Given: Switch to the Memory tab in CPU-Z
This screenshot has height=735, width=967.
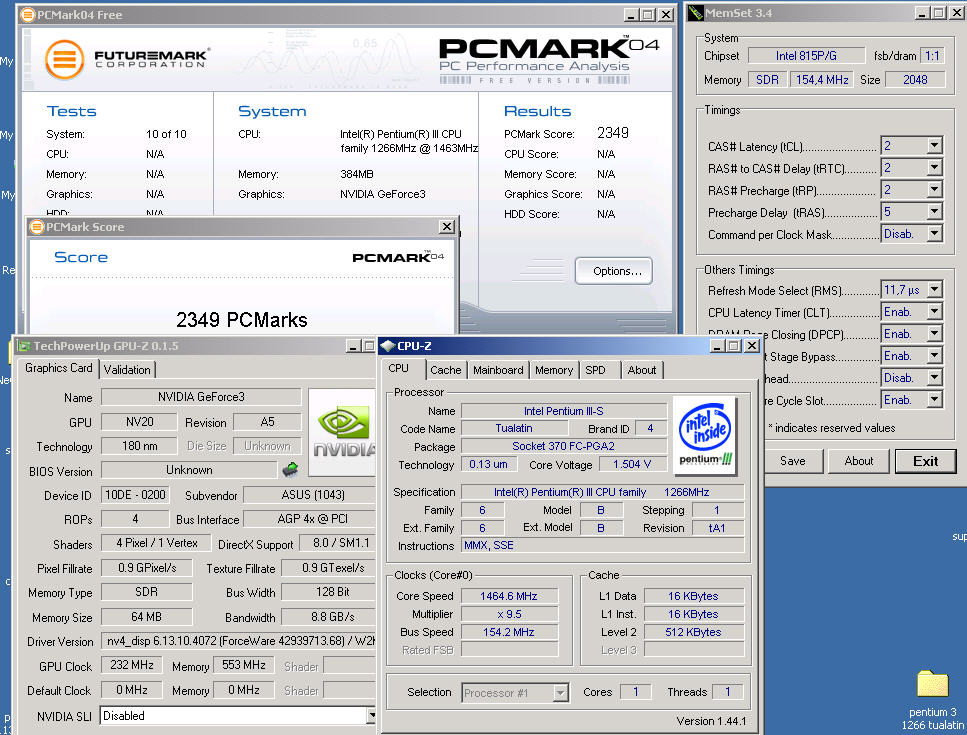Looking at the screenshot, I should pos(554,370).
